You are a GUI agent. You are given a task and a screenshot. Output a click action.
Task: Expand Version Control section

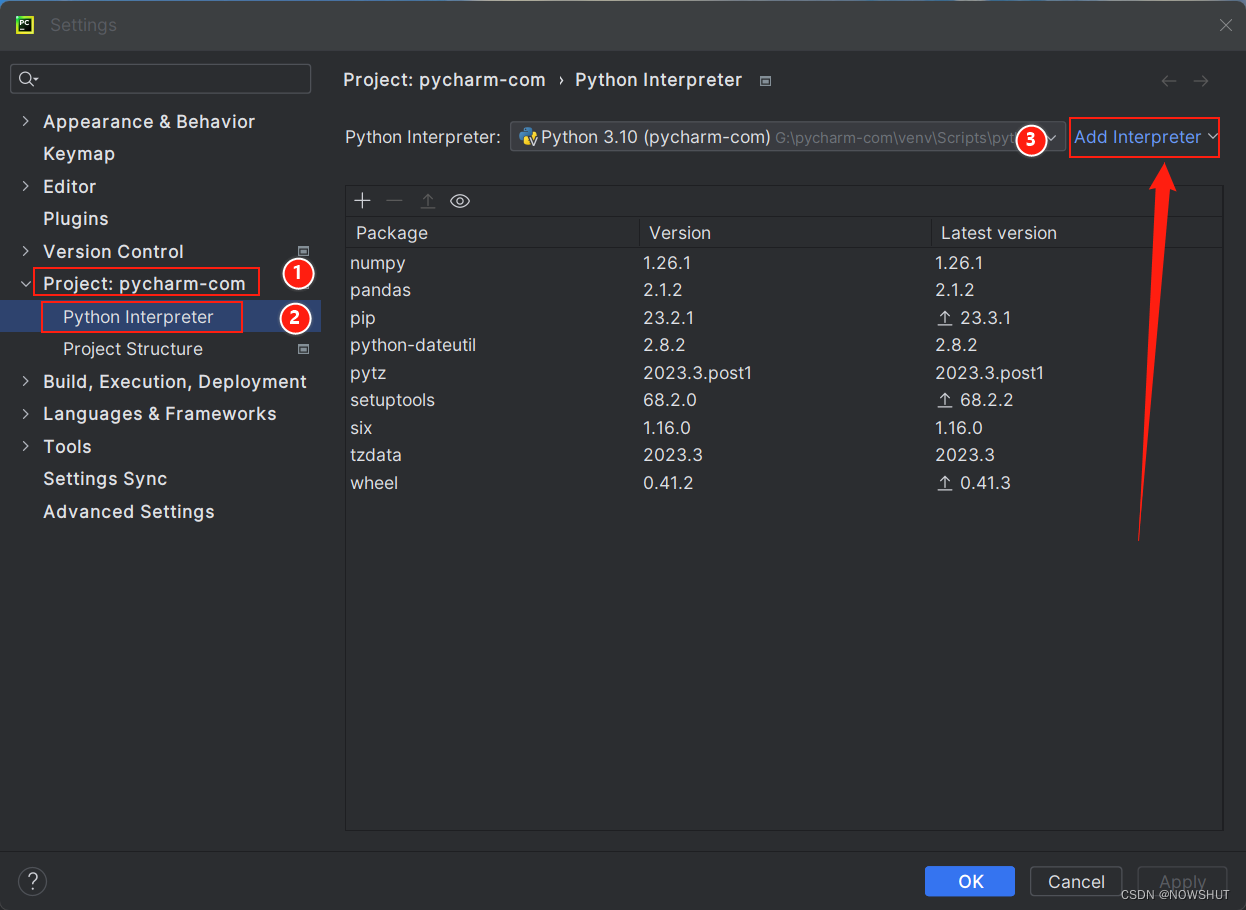(26, 251)
